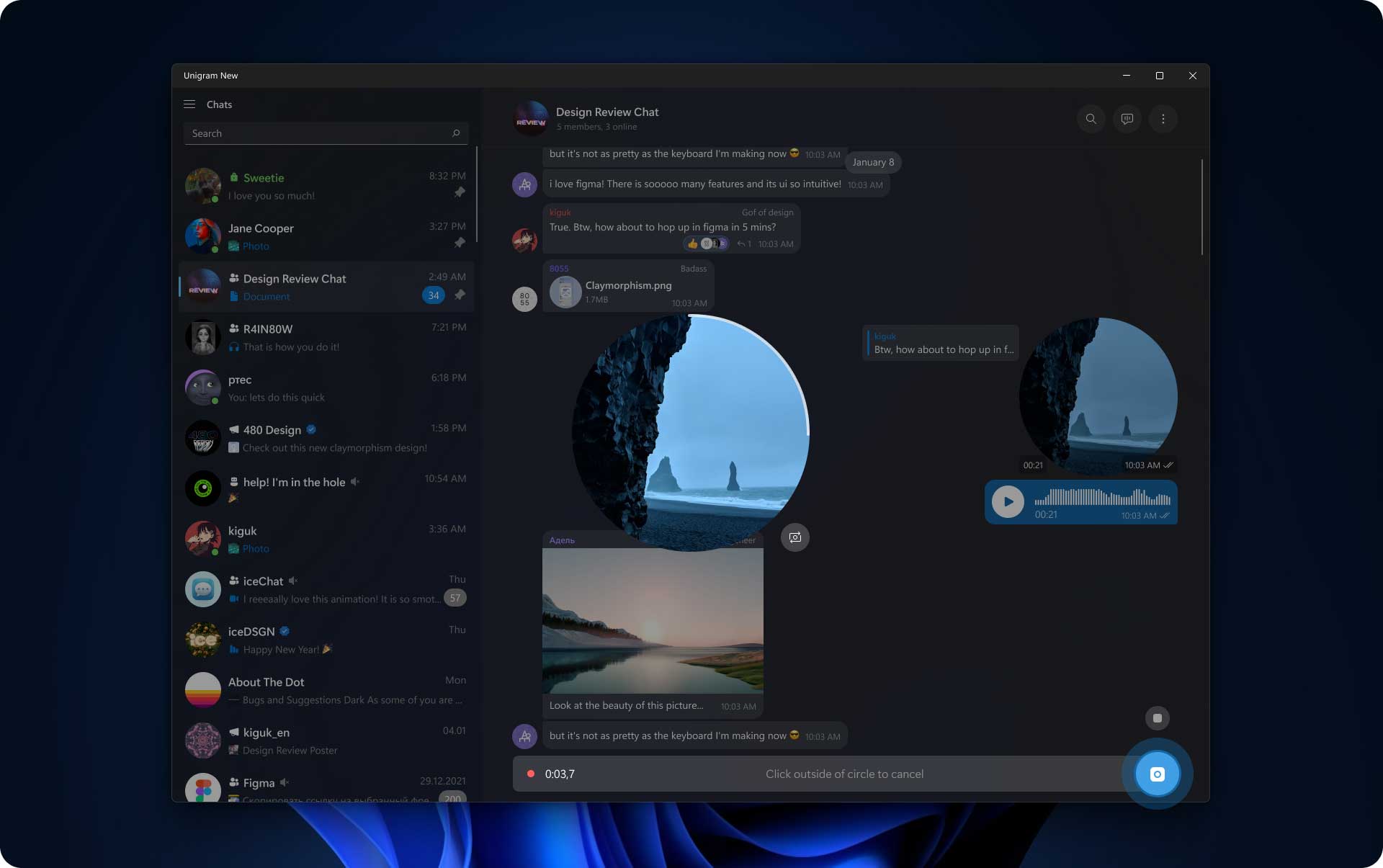Open the About The Dot chat
1383x868 pixels.
click(326, 690)
